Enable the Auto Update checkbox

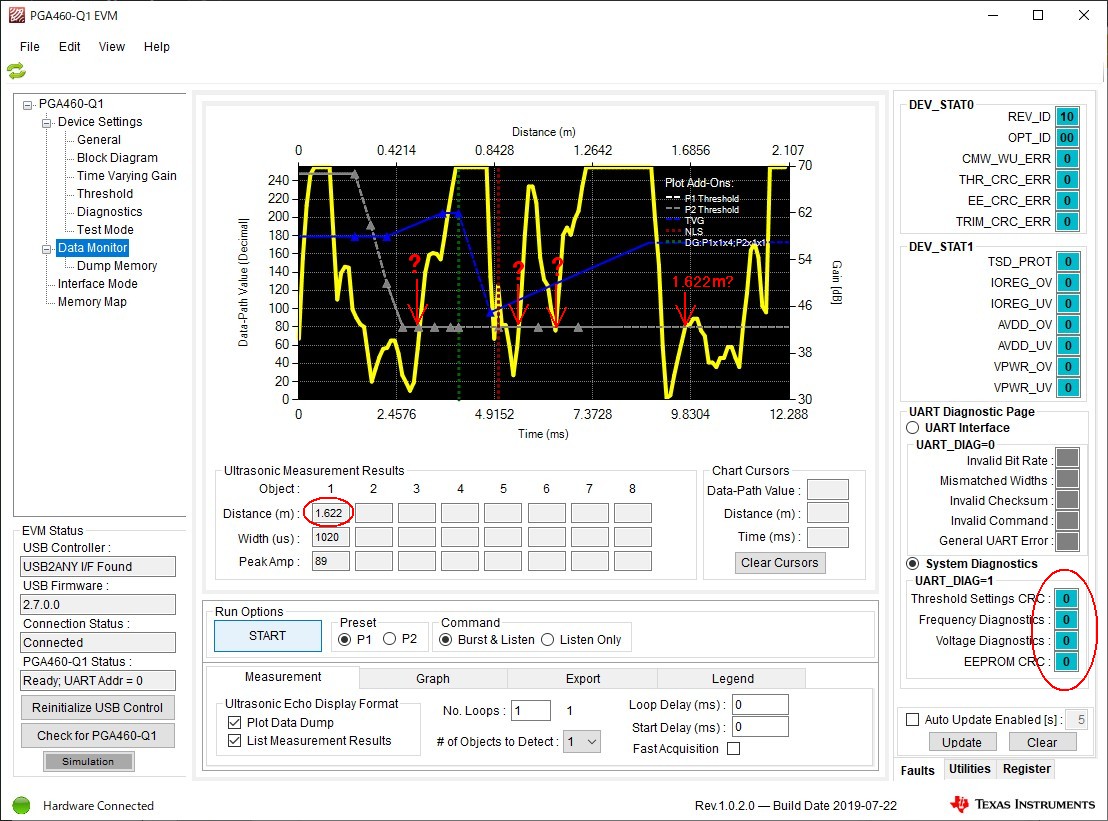pyautogui.click(x=913, y=719)
